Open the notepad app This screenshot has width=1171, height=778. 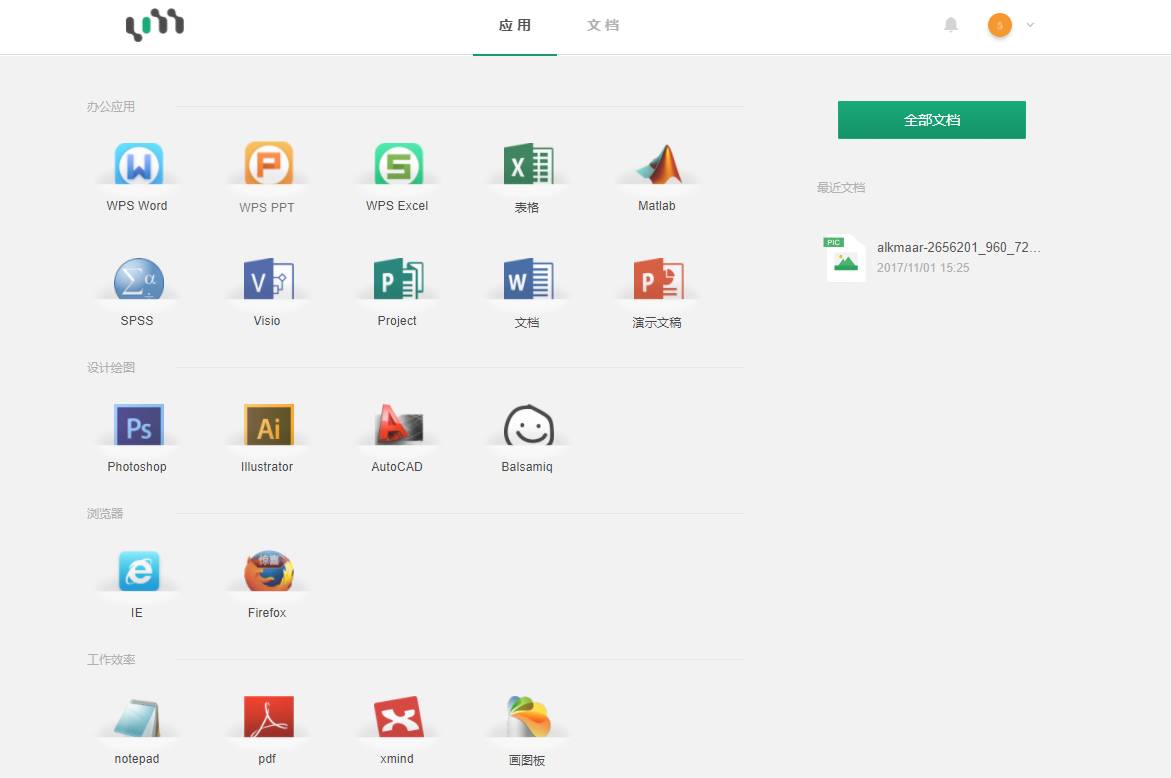point(138,718)
